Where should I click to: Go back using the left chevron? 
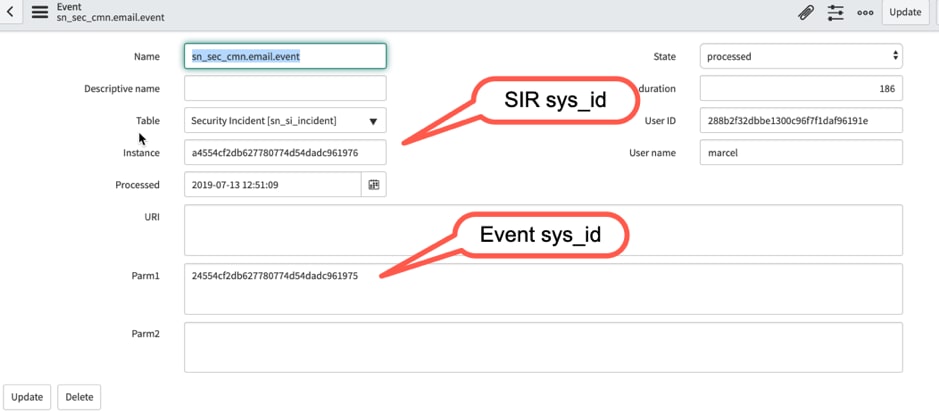[10, 12]
